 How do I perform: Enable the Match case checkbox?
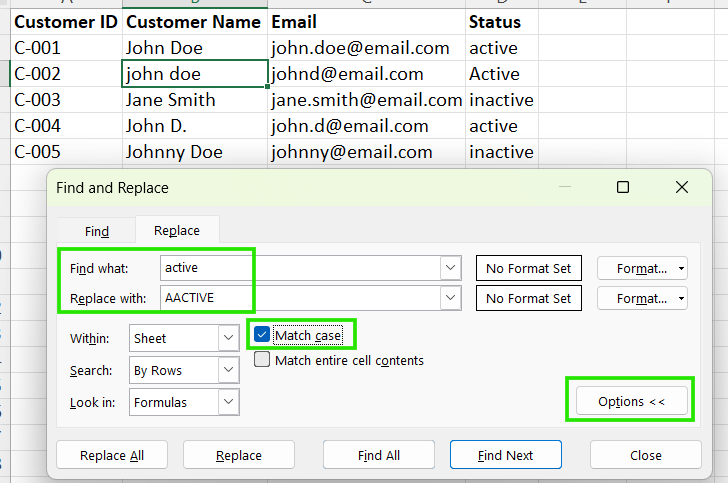click(262, 334)
